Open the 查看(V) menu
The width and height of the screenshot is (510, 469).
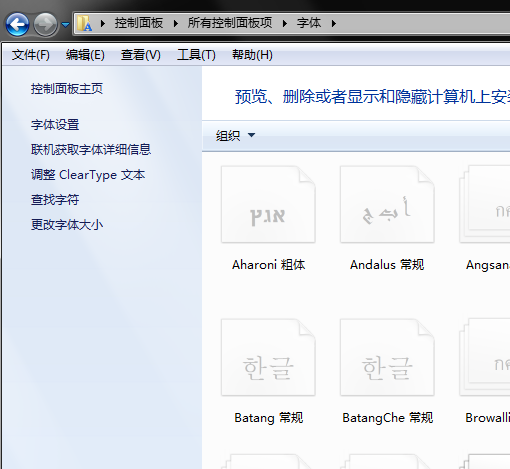pos(141,55)
